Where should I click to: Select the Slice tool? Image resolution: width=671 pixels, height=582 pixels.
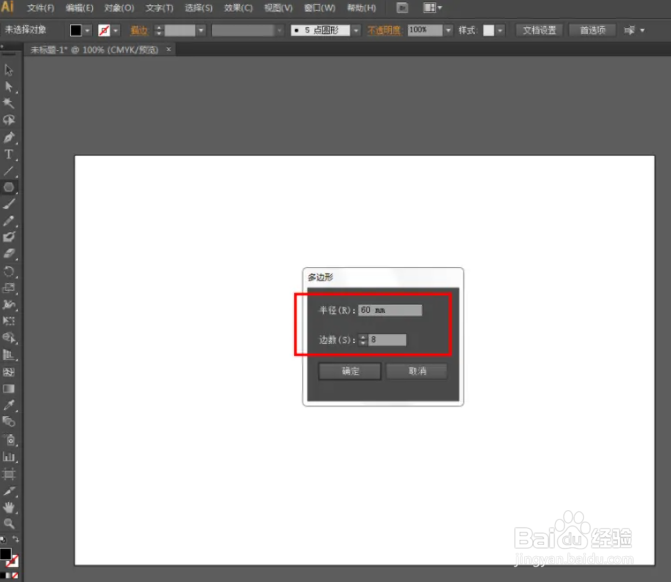click(9, 491)
